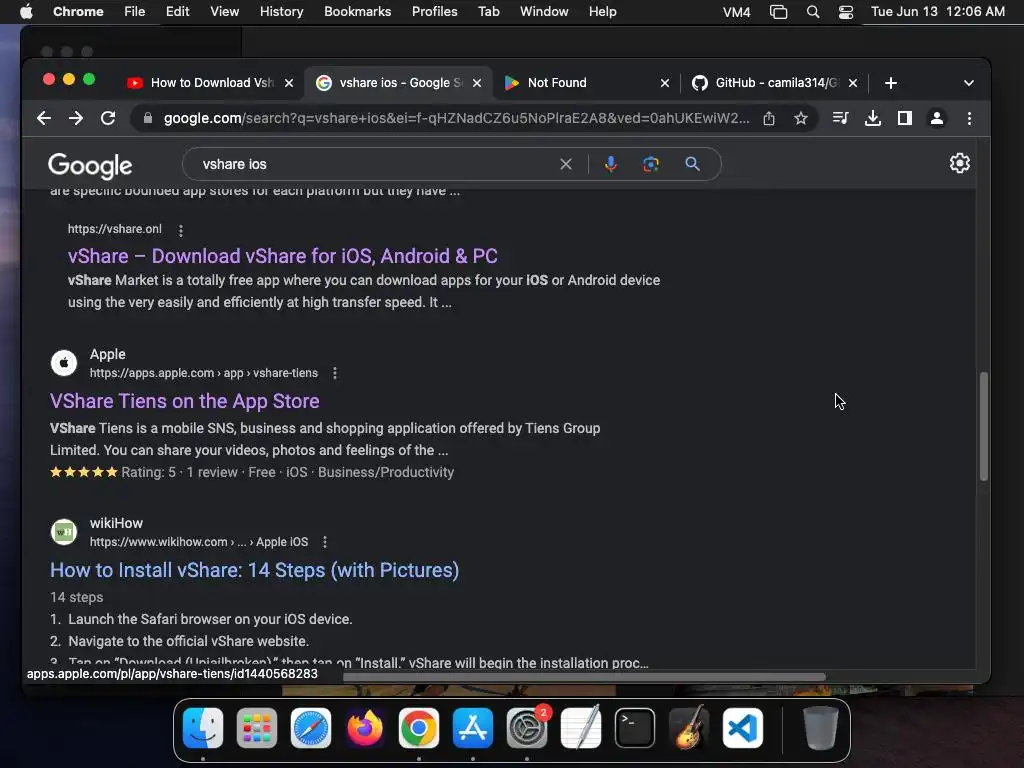Open System Settings from the dock

click(527, 728)
